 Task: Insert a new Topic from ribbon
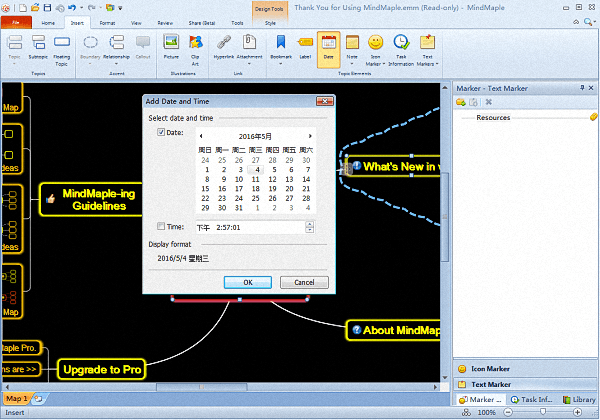coord(15,46)
